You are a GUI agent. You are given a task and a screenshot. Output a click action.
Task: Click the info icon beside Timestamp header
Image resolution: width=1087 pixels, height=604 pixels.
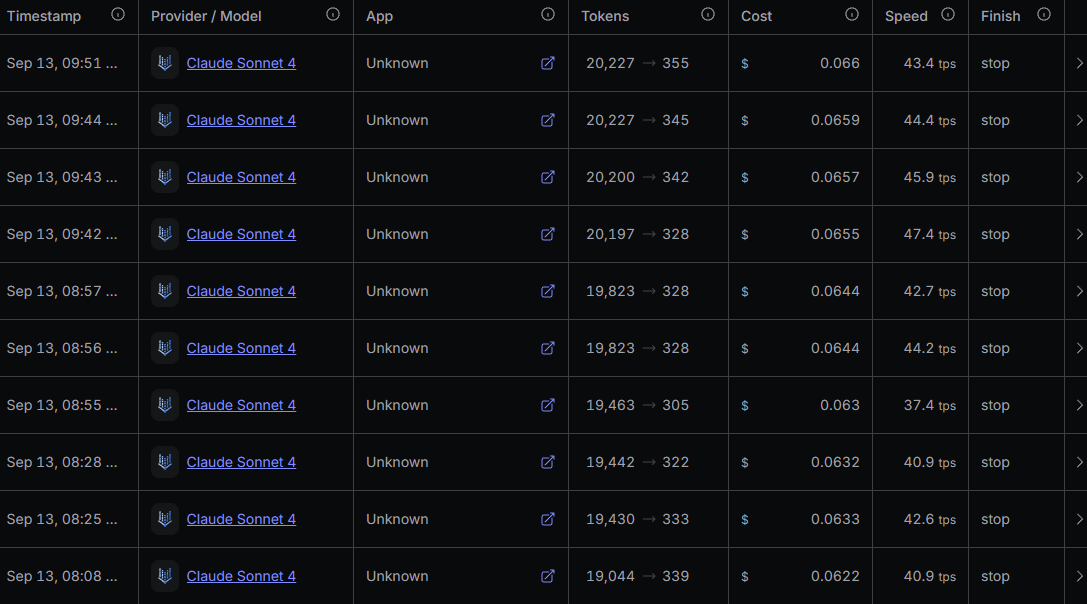(118, 15)
